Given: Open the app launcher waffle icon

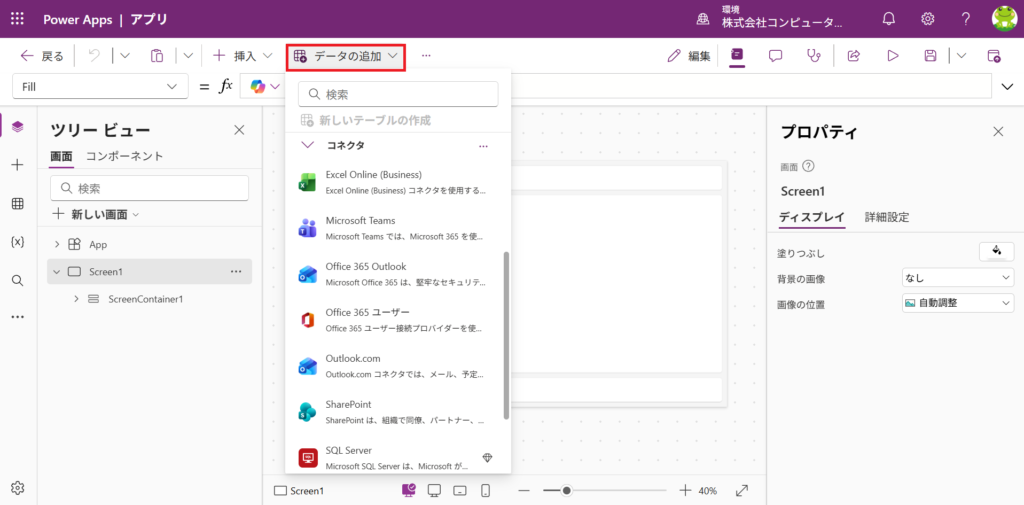Looking at the screenshot, I should click(18, 19).
